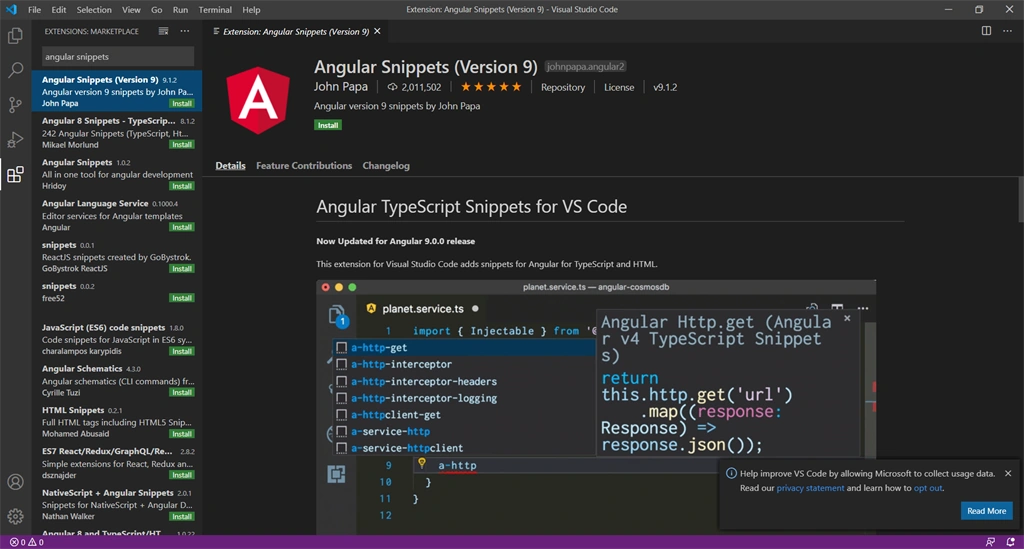Install snippets by GoBystrok ReactJS

[x=182, y=269]
